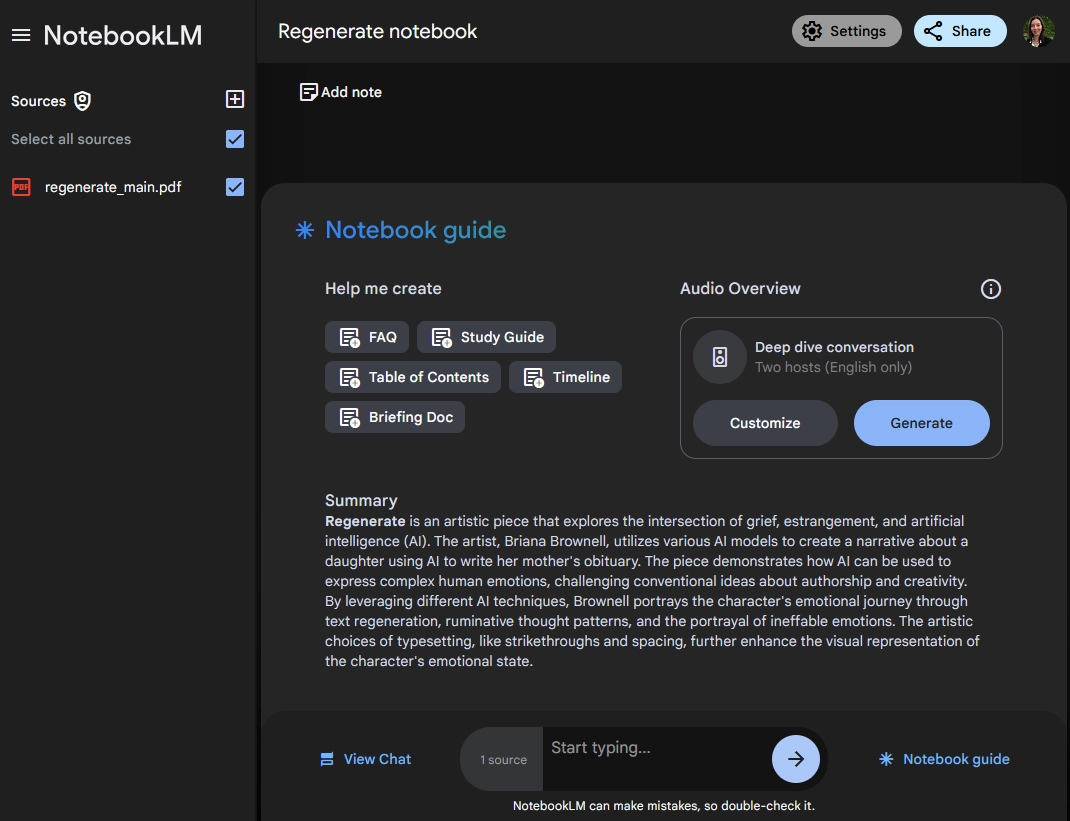
Task: Generate the deep dive audio conversation
Action: [x=921, y=423]
